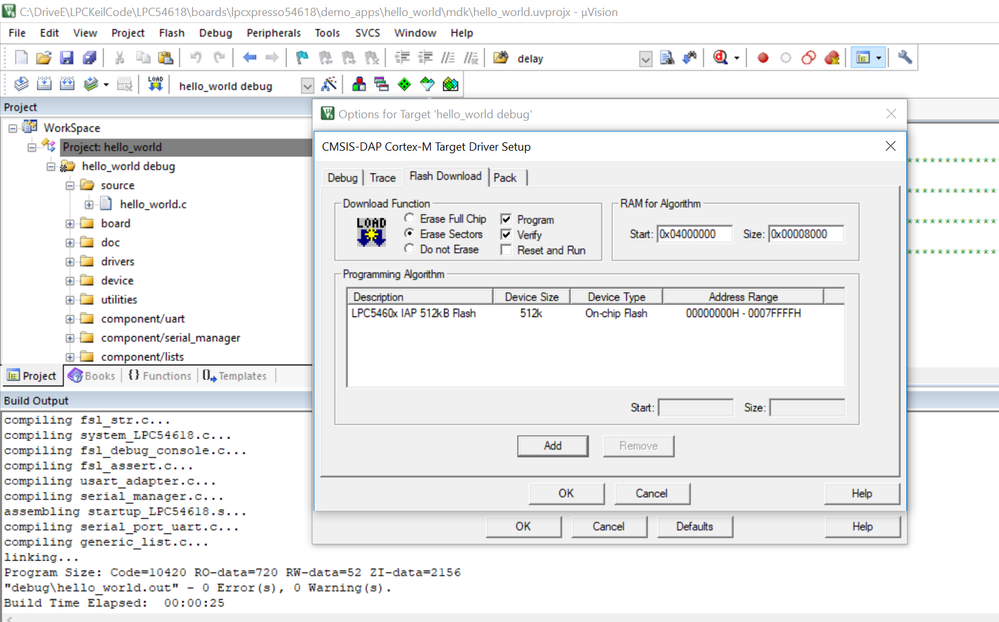The image size is (999, 622).
Task: Open the Manage Run-Time Environment green diamond icon
Action: [x=405, y=84]
